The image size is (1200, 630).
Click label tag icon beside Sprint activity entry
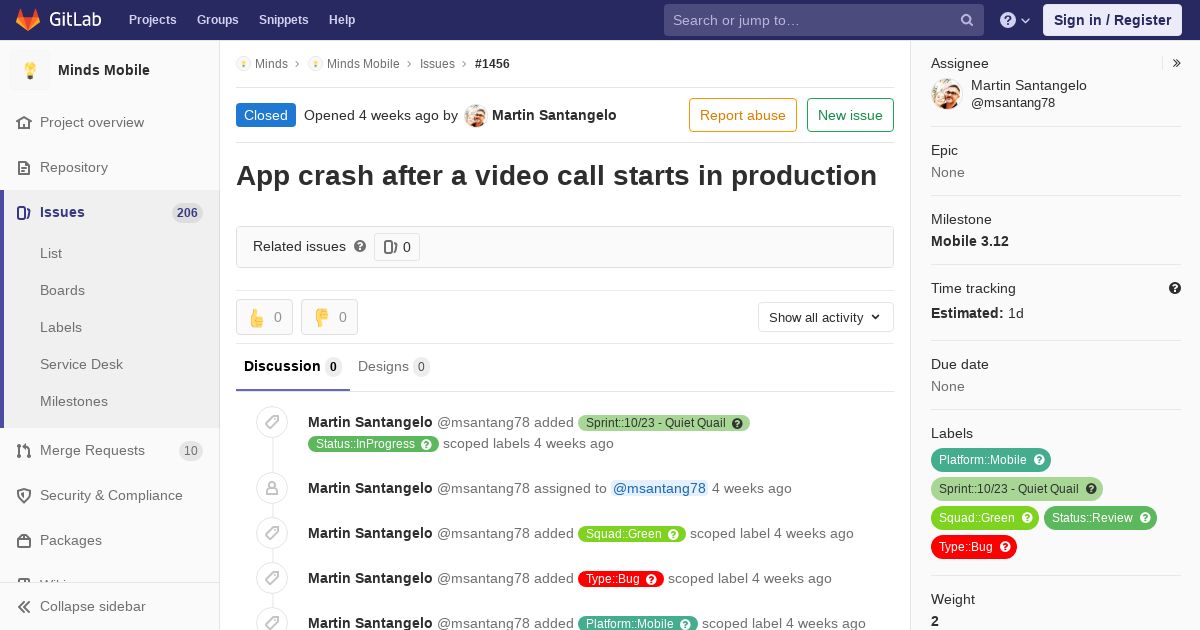click(x=272, y=422)
